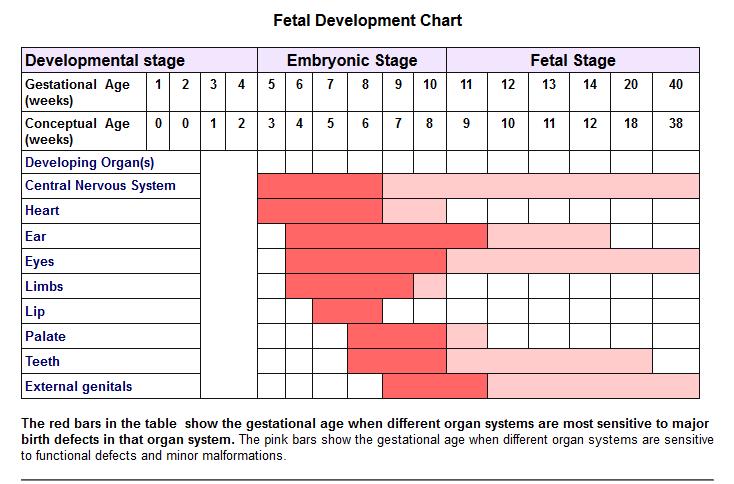
Task: Select the Heart organ label
Action: coord(42,211)
